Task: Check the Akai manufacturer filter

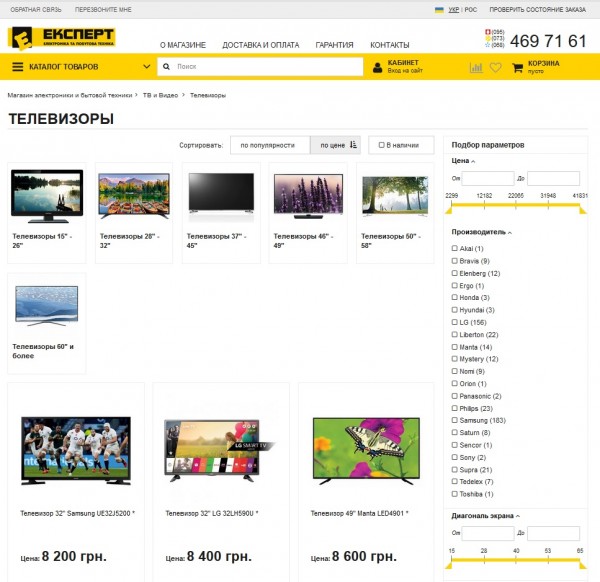Action: [x=455, y=248]
